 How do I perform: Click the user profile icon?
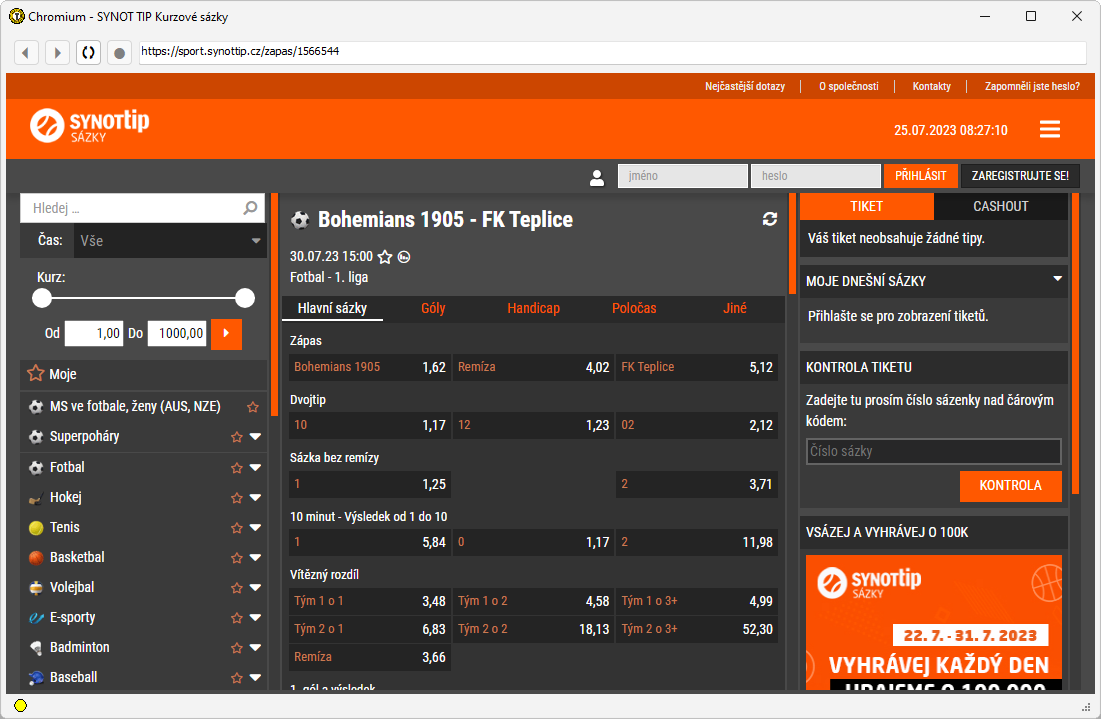click(x=597, y=178)
